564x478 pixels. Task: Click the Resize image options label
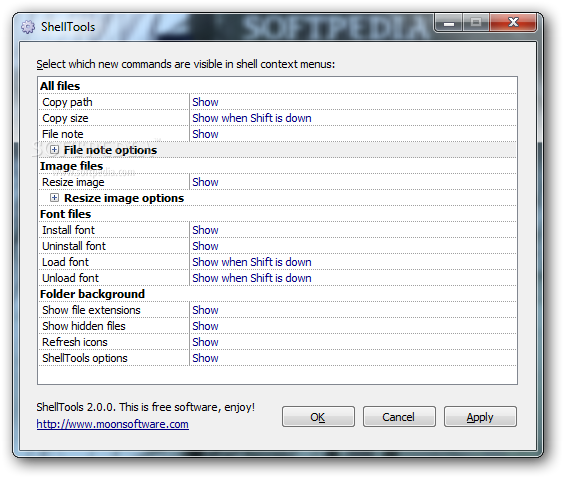(x=124, y=198)
